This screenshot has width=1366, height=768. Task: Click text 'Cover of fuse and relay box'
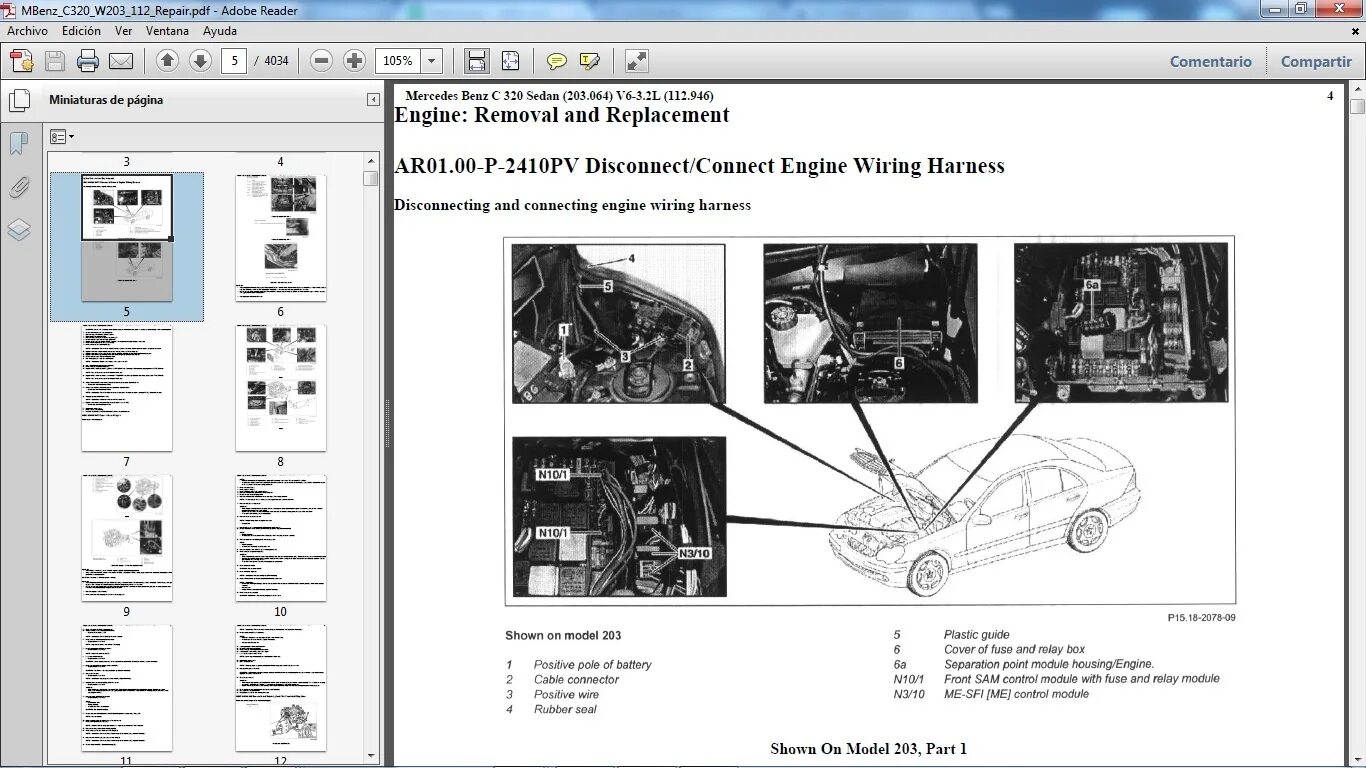pyautogui.click(x=1014, y=650)
